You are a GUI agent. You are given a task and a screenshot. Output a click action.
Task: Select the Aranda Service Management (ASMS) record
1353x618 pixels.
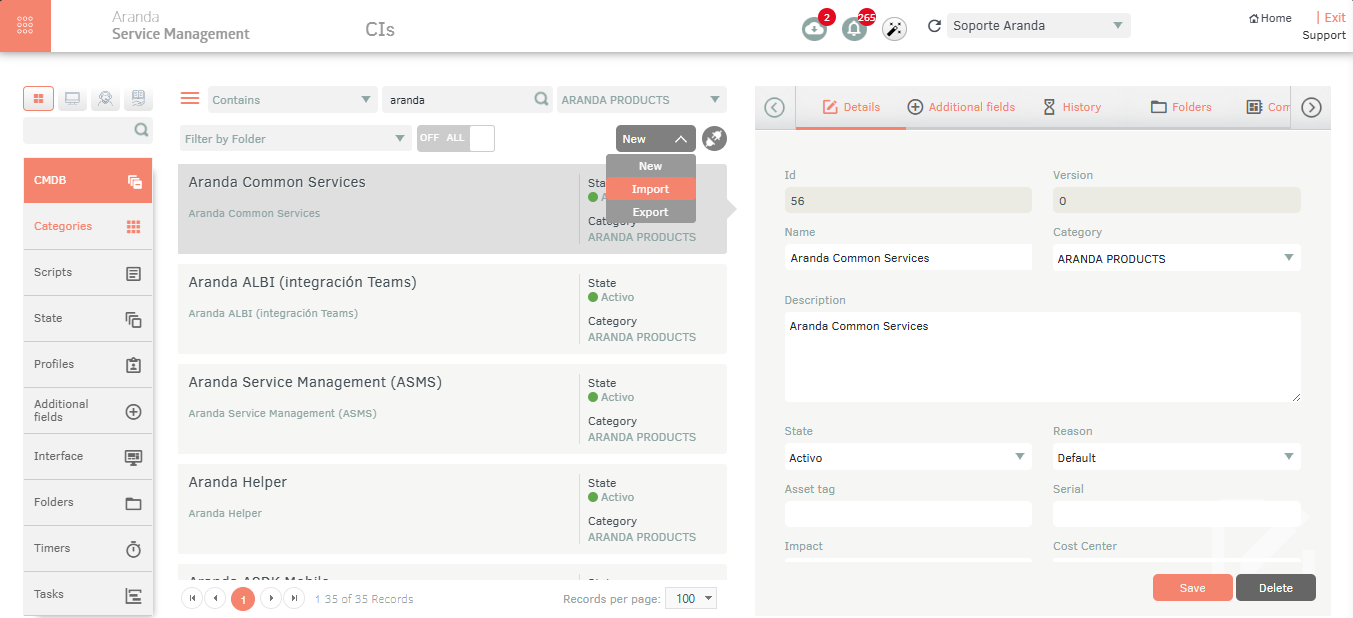point(452,409)
